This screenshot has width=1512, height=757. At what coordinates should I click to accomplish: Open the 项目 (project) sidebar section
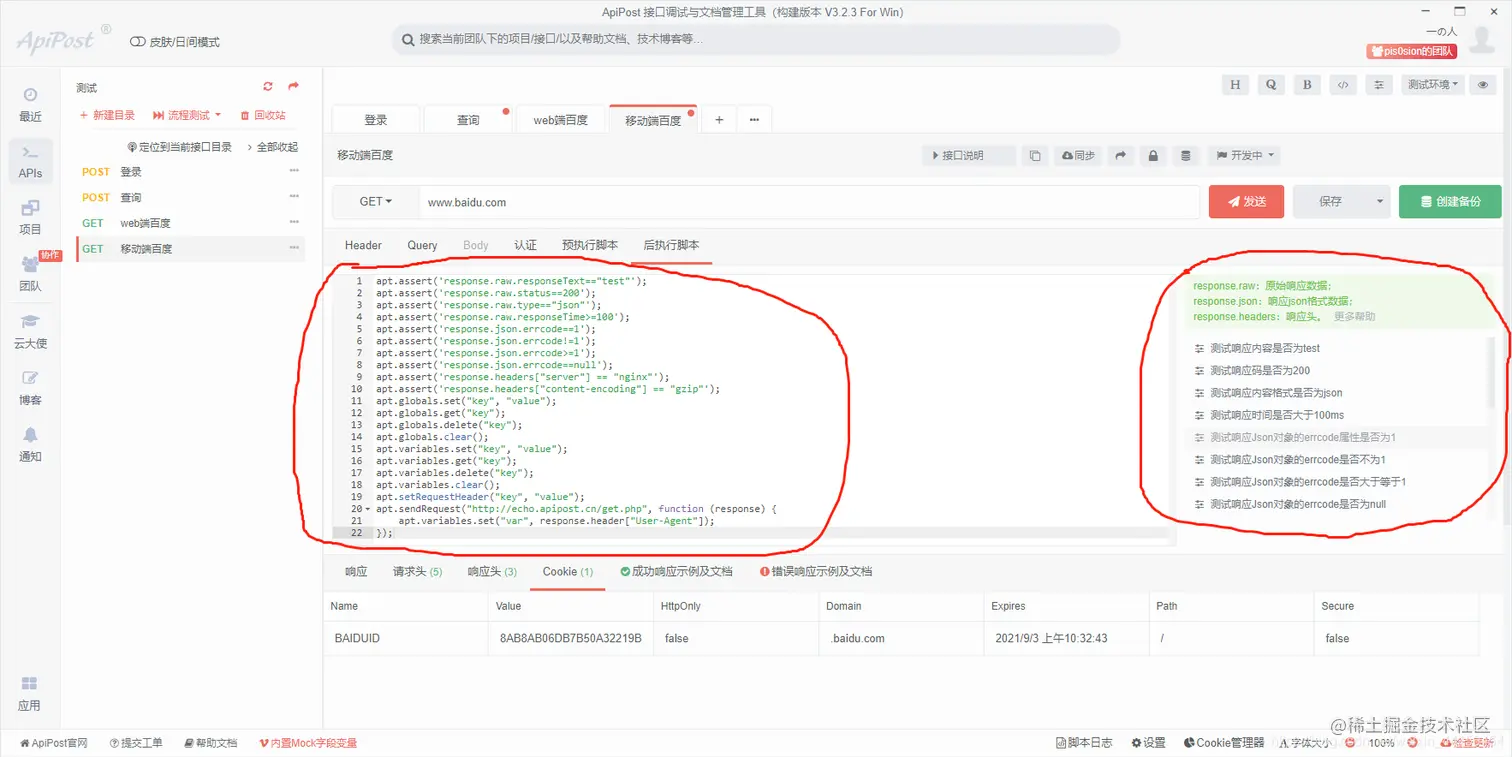click(x=30, y=217)
